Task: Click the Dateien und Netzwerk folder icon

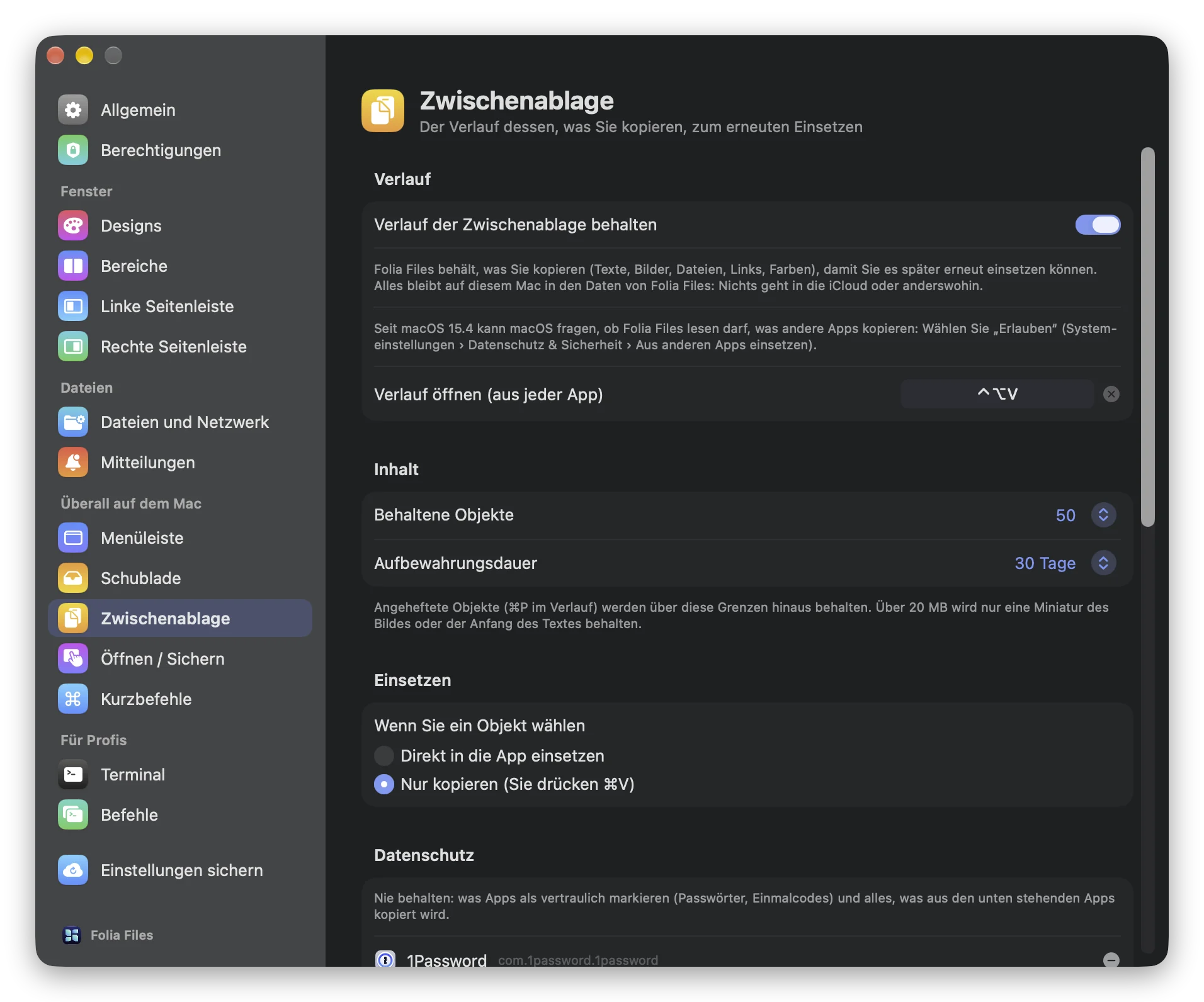Action: tap(73, 422)
